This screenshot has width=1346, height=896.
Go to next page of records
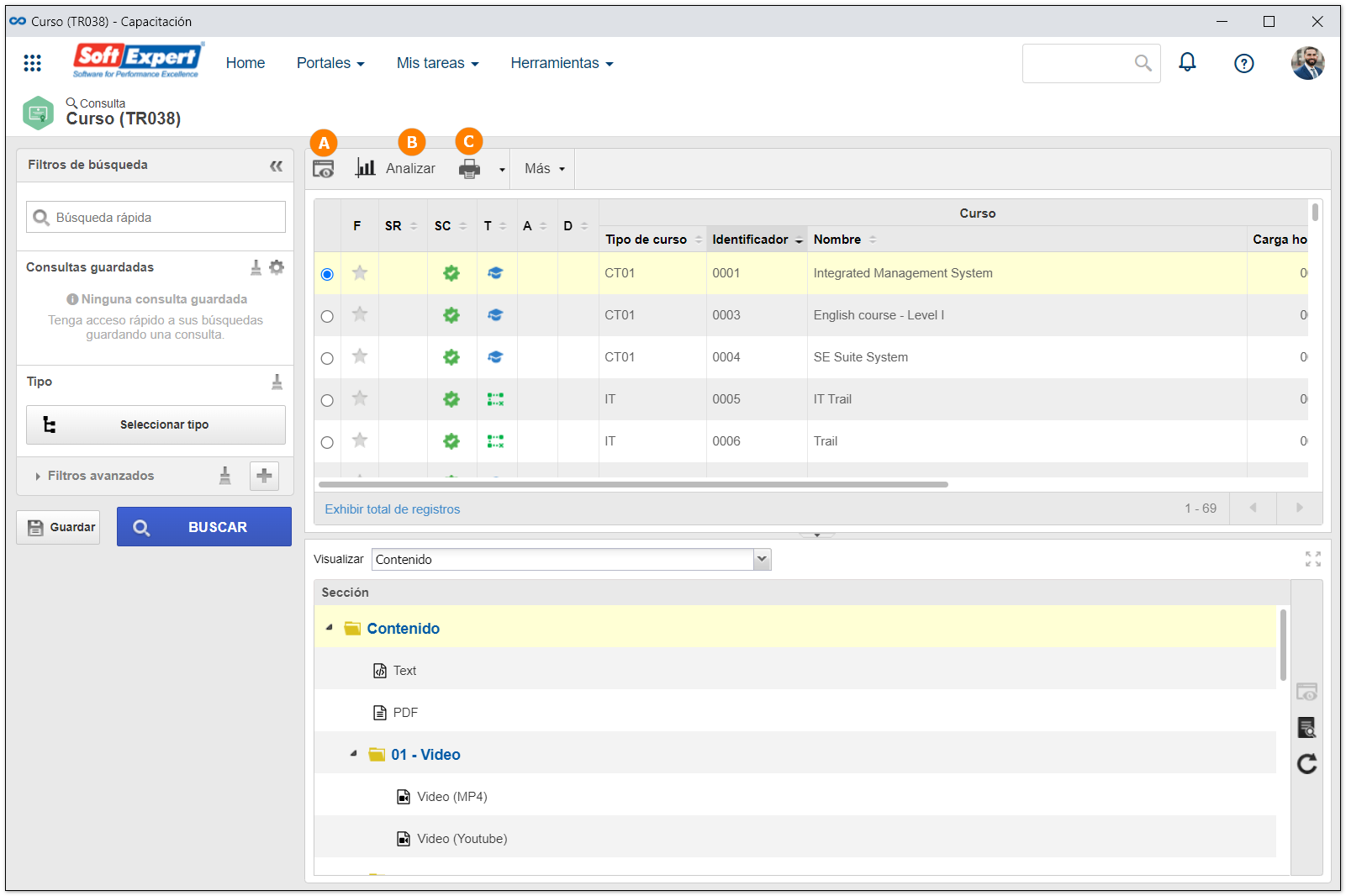(x=1299, y=509)
